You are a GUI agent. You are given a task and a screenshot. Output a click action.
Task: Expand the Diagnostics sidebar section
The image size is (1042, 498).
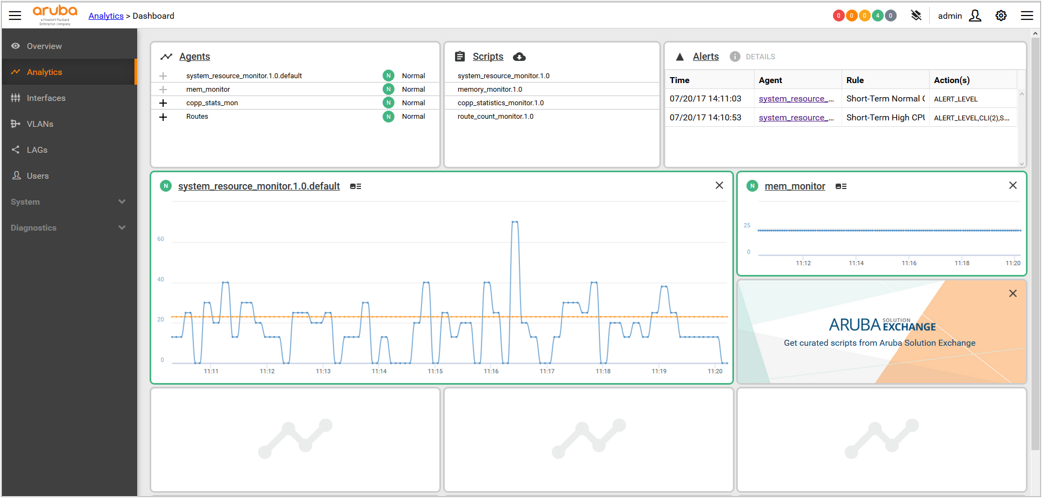(68, 227)
